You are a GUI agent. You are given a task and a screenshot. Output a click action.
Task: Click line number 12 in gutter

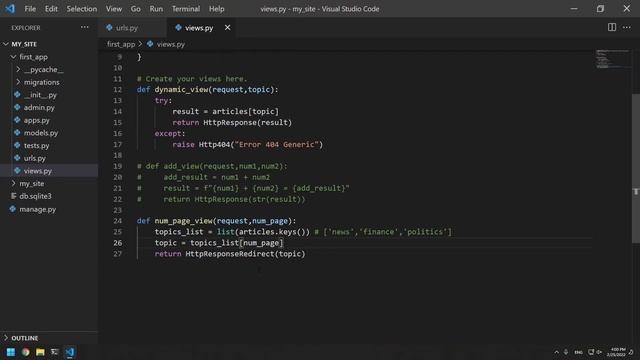coord(118,89)
